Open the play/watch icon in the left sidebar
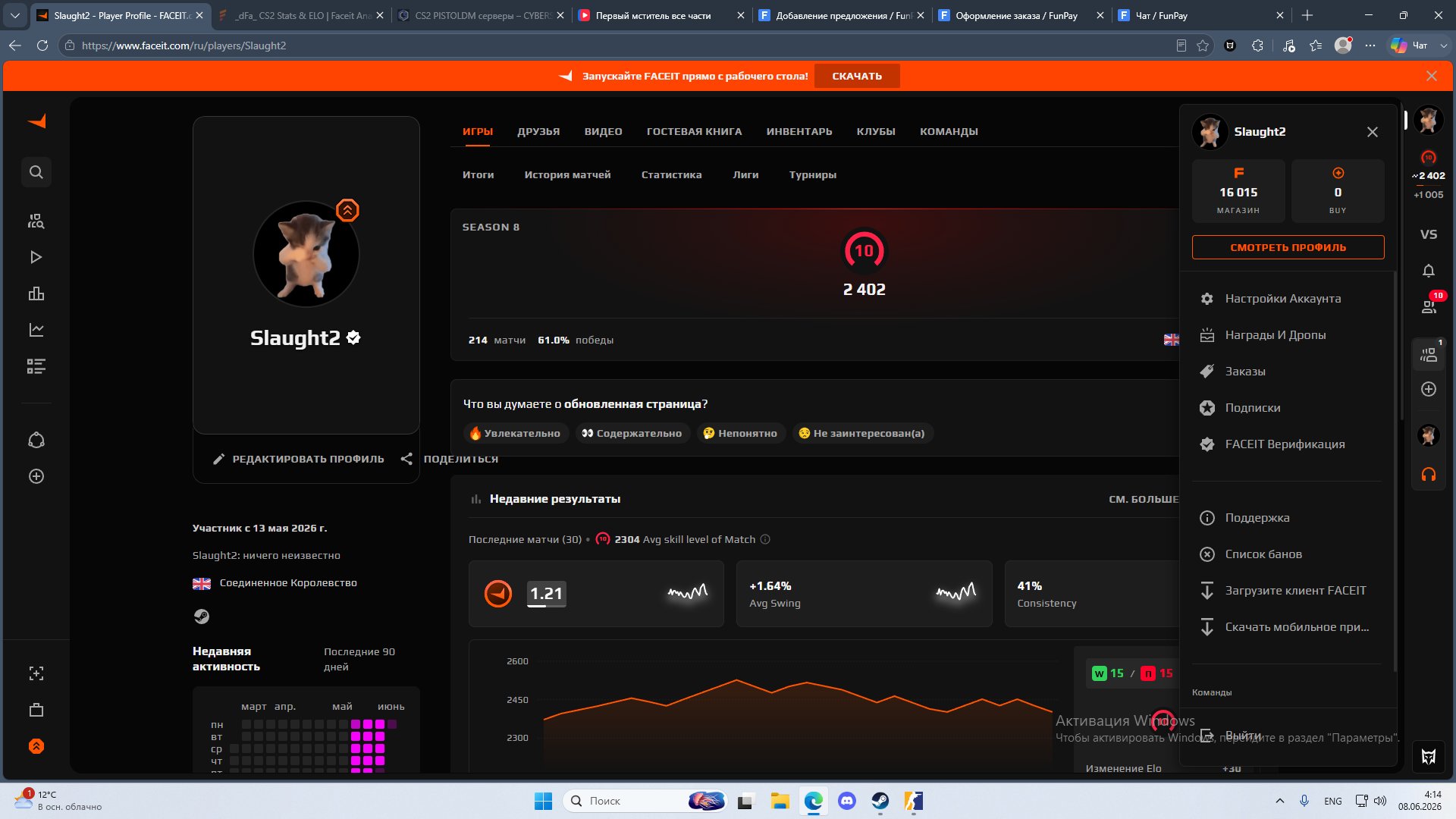 tap(36, 257)
